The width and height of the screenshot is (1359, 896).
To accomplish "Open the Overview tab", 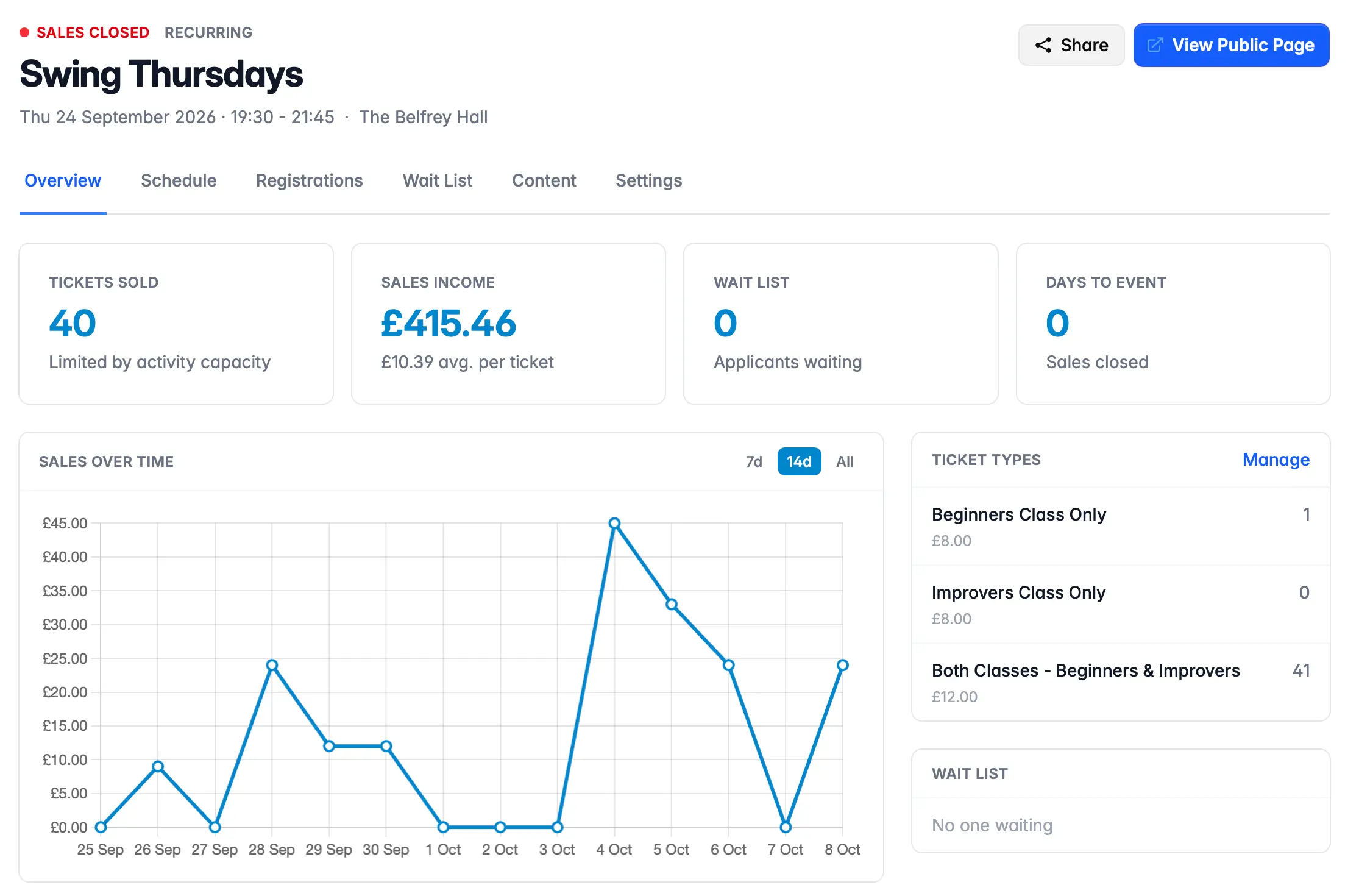I will coord(63,180).
